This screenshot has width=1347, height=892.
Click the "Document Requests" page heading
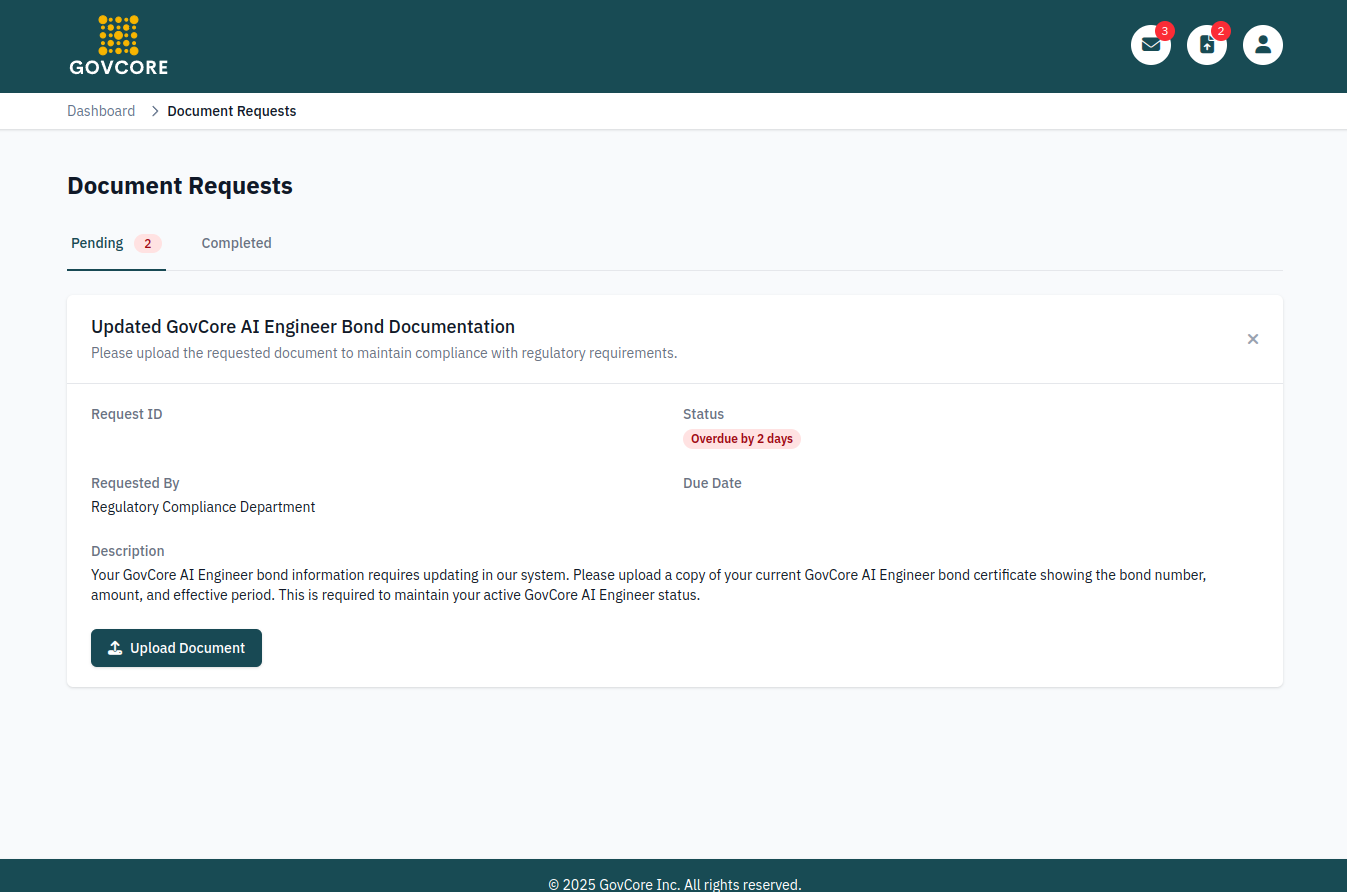point(180,186)
